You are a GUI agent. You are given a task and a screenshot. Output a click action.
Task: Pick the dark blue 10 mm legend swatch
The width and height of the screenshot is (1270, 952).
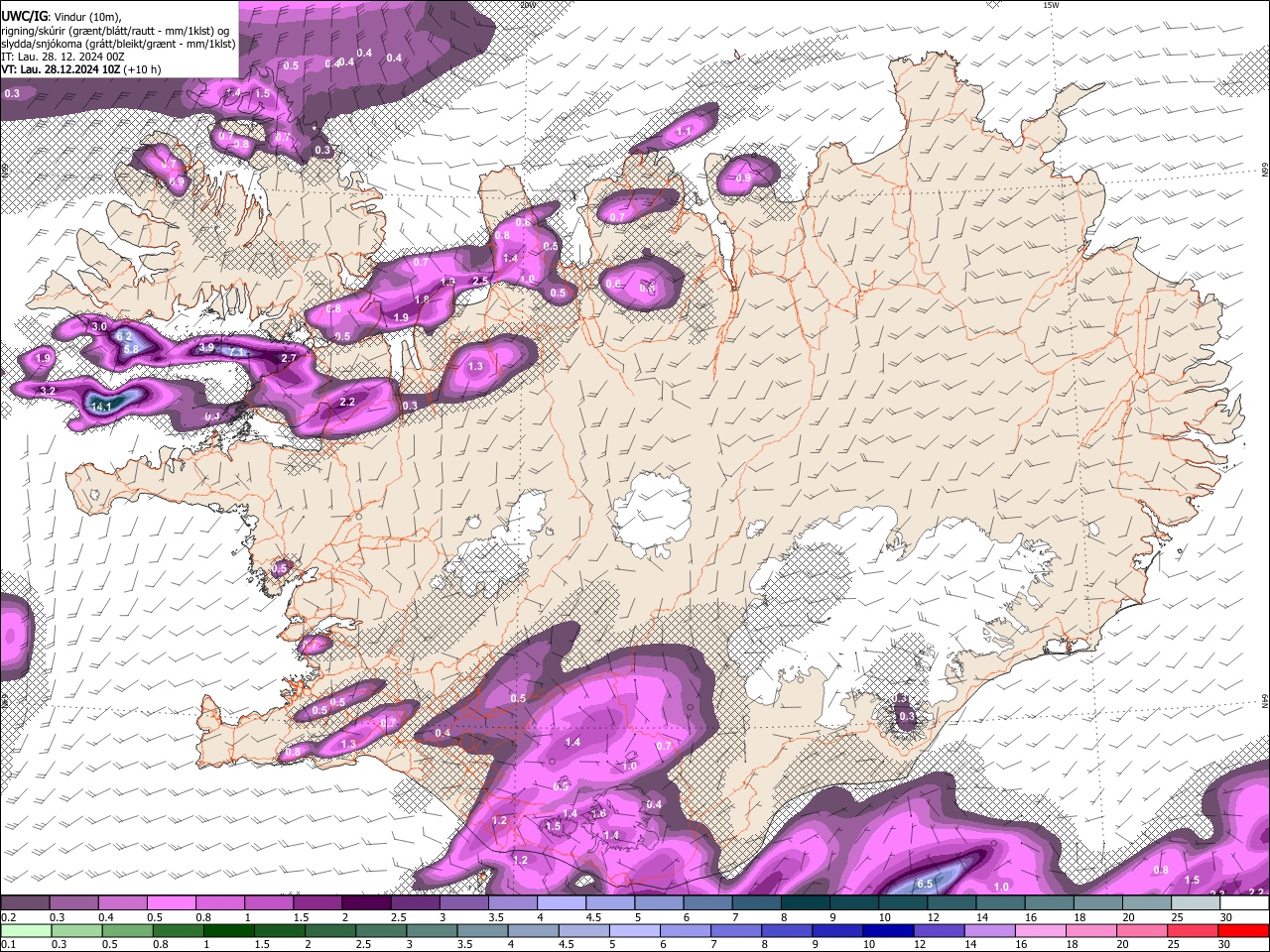point(886,931)
